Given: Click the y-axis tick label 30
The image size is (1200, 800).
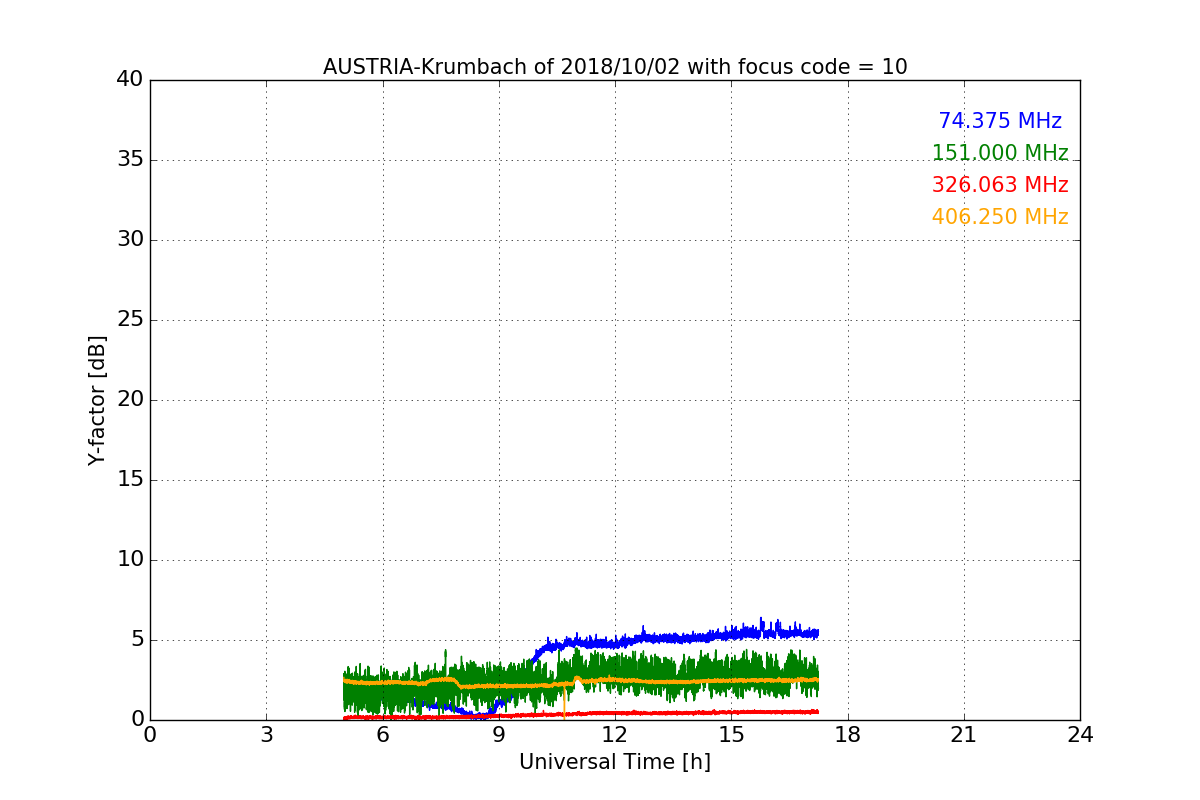Looking at the screenshot, I should [x=130, y=239].
